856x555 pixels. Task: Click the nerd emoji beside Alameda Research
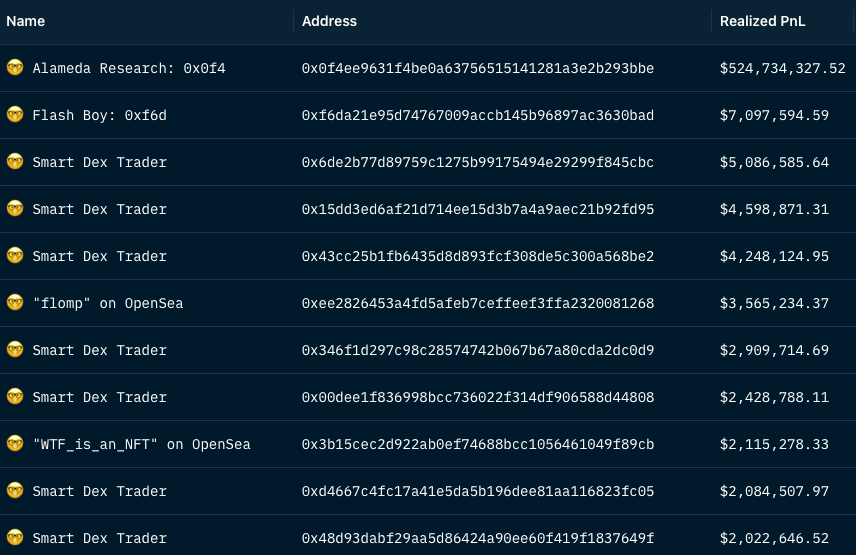point(14,68)
